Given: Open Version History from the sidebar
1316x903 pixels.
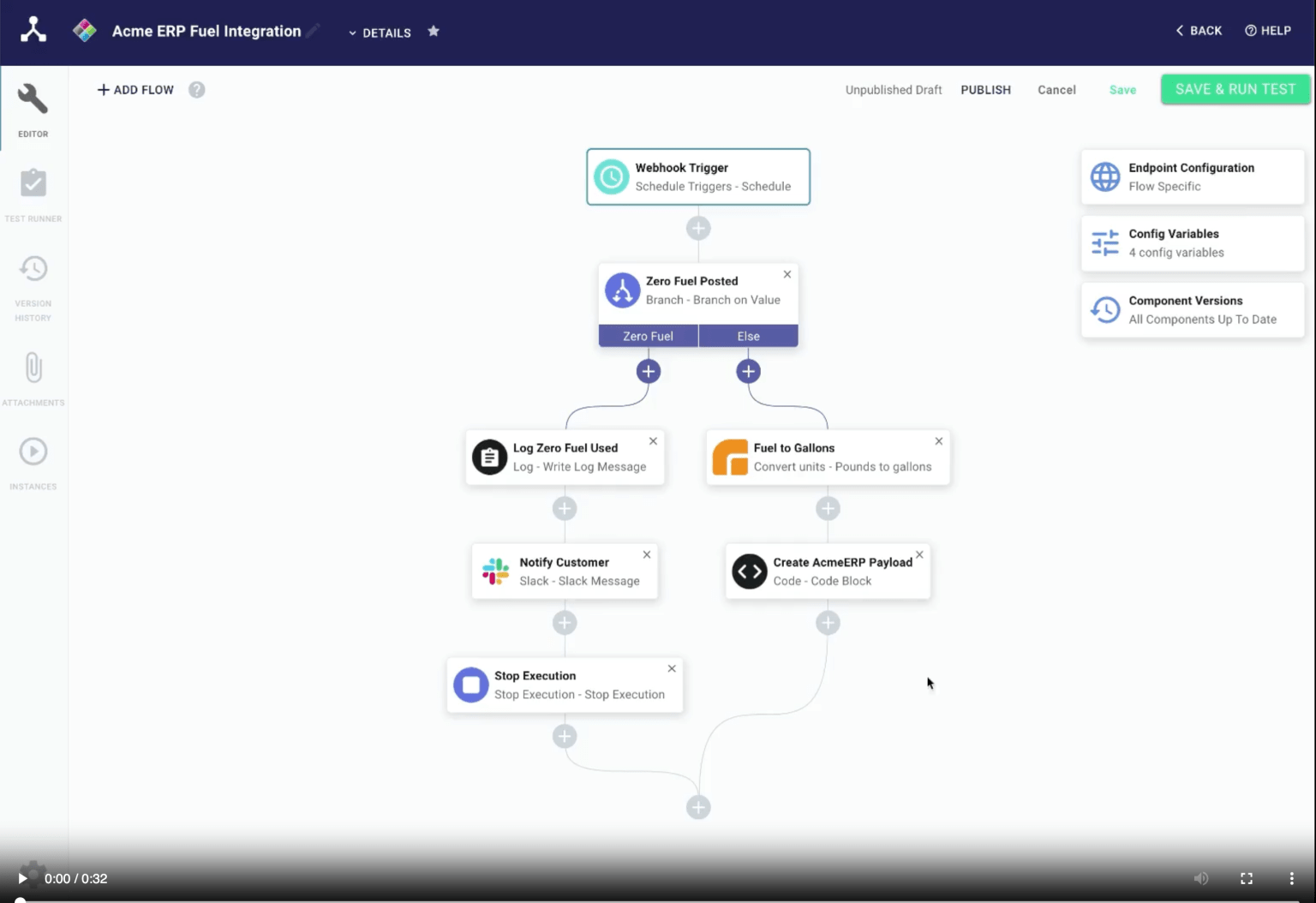Looking at the screenshot, I should coord(33,283).
